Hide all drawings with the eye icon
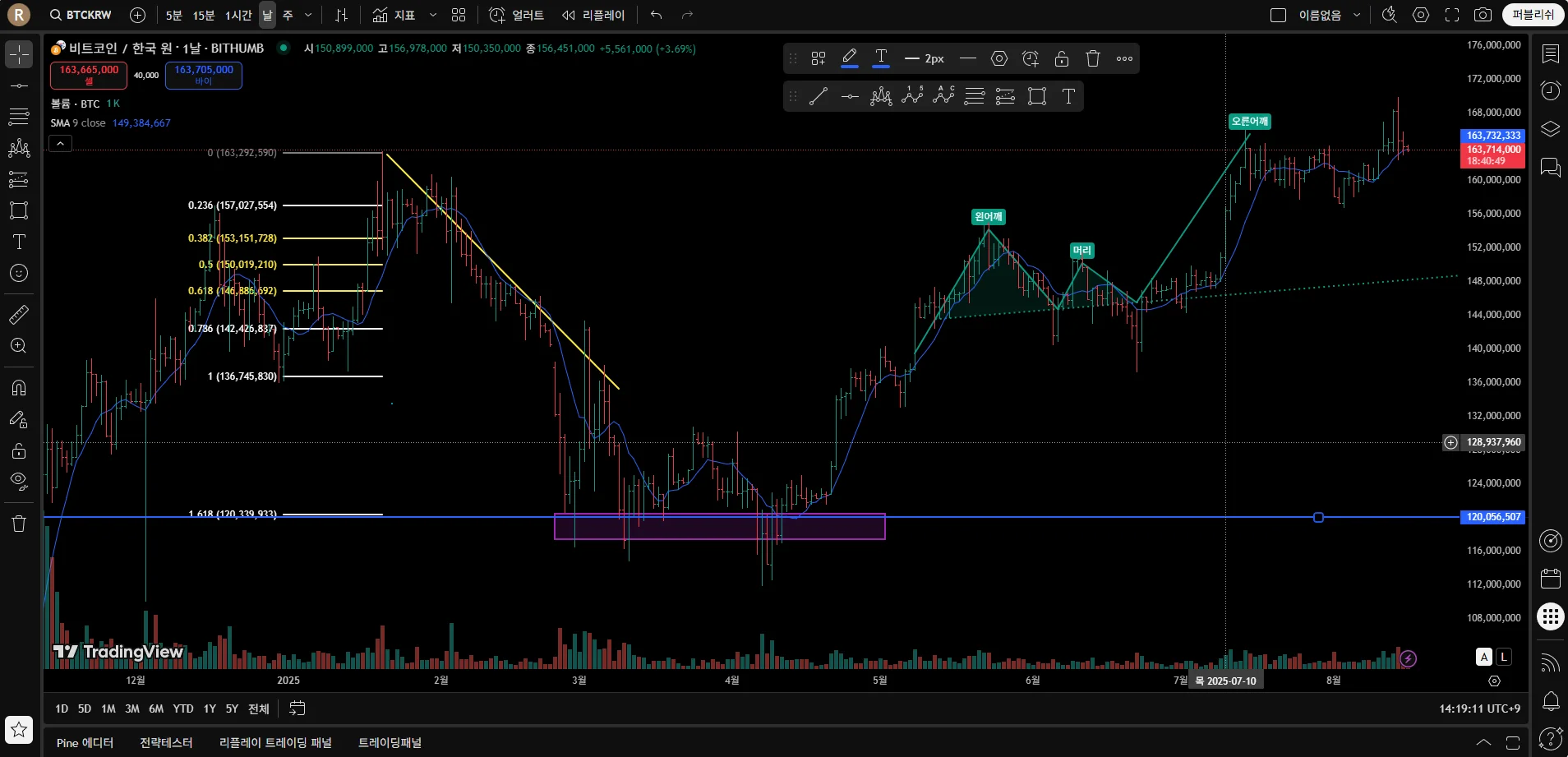 tap(19, 482)
